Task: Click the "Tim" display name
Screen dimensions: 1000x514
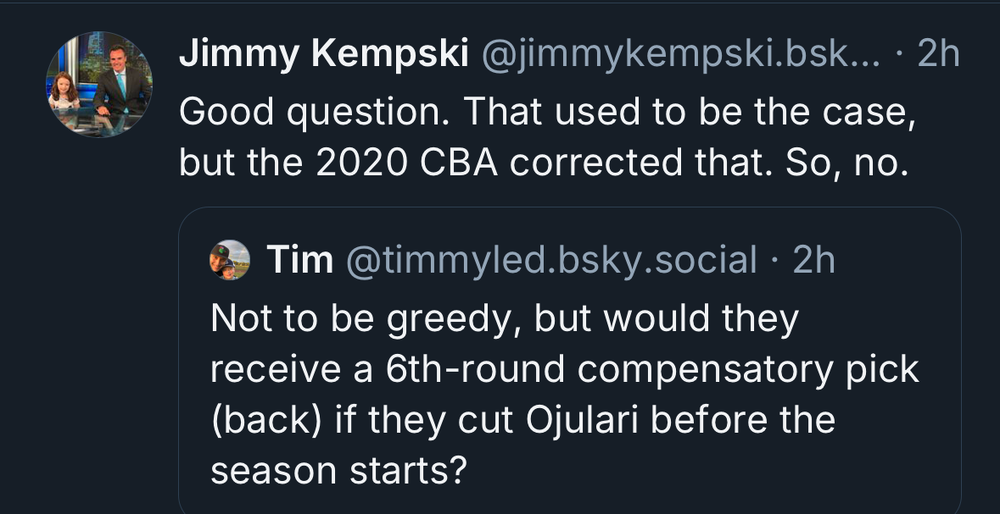Action: click(x=300, y=260)
